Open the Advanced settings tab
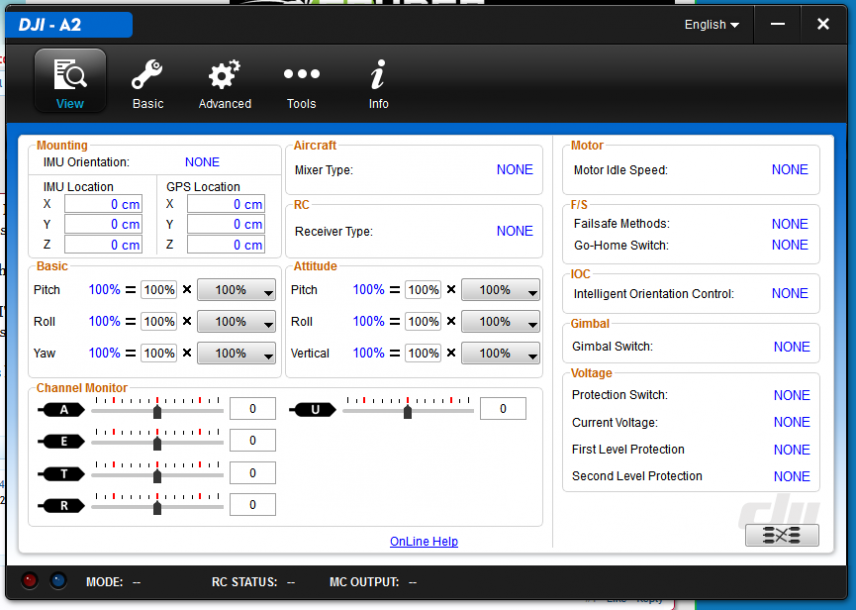 (225, 84)
